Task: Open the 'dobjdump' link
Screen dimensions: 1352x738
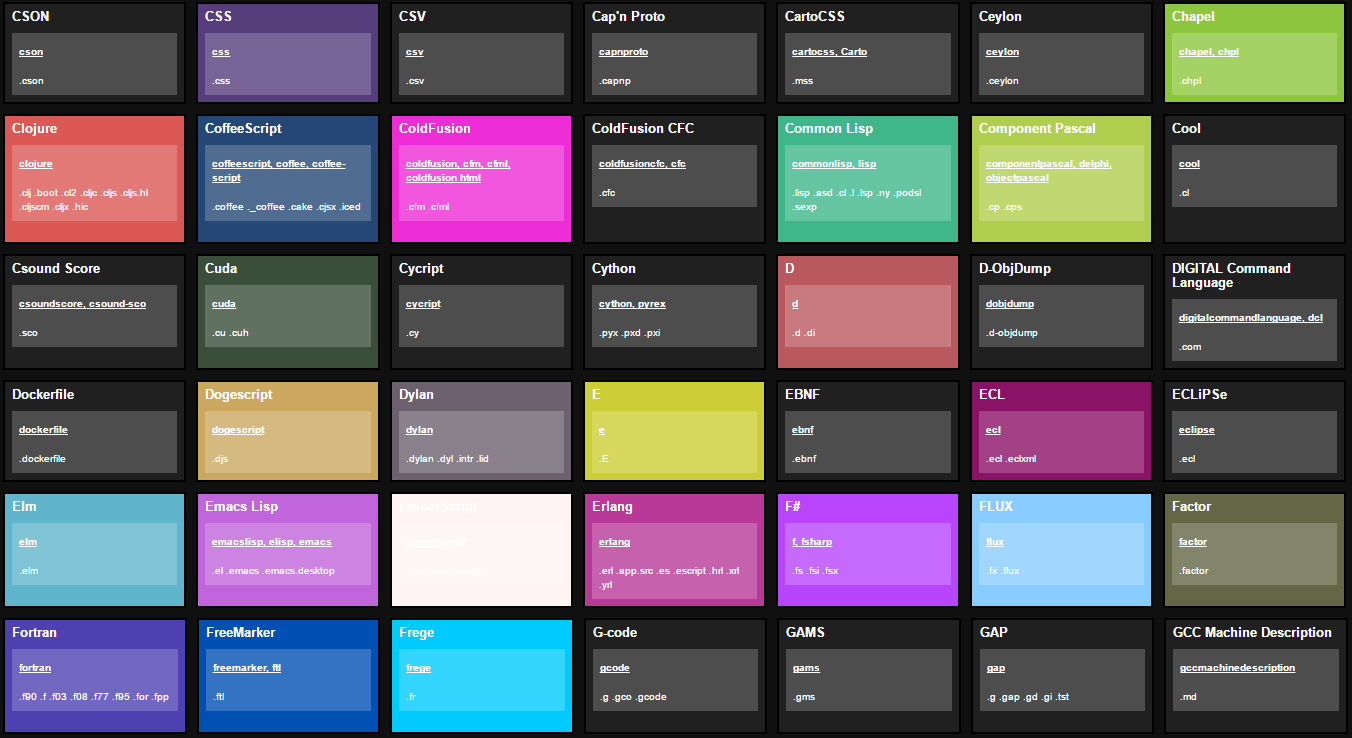Action: 1009,304
